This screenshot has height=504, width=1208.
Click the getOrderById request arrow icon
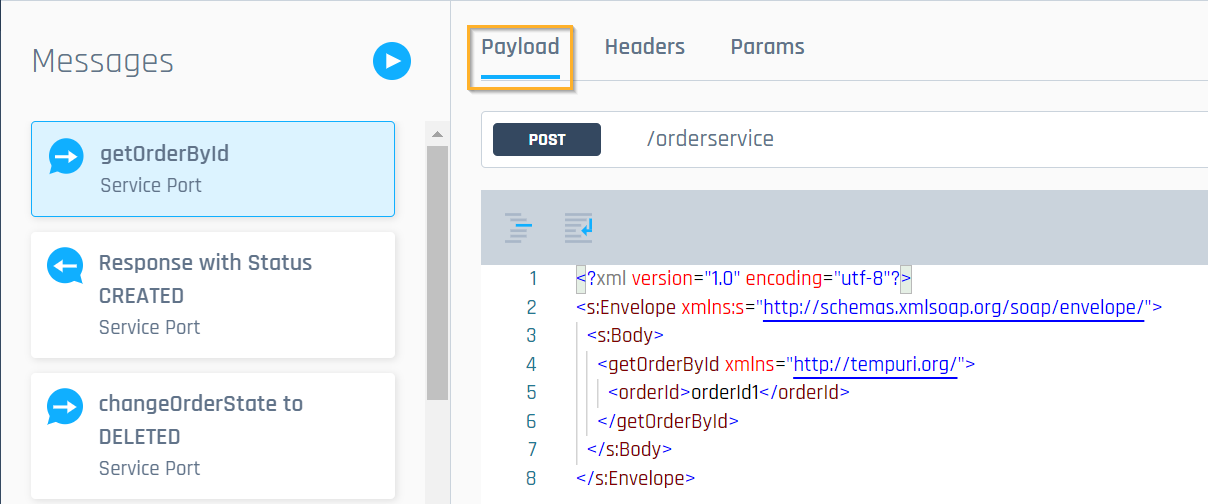point(67,156)
